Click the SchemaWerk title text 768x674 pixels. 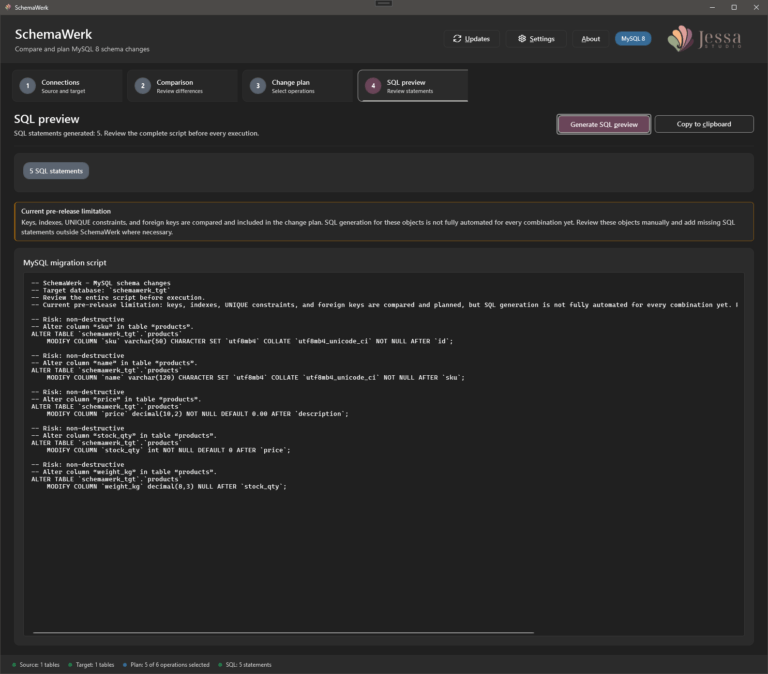[53, 34]
